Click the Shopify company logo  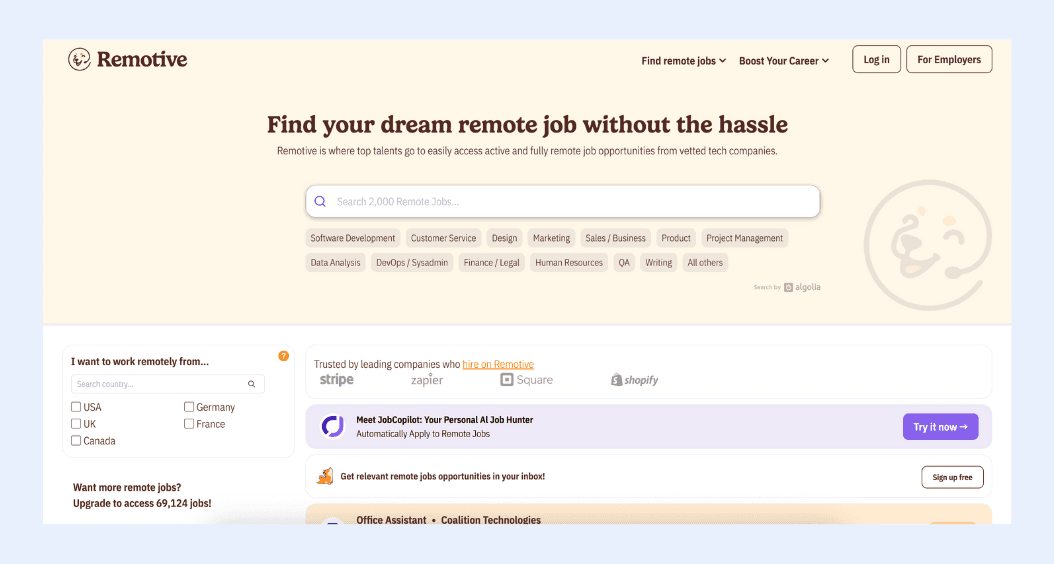coord(634,380)
